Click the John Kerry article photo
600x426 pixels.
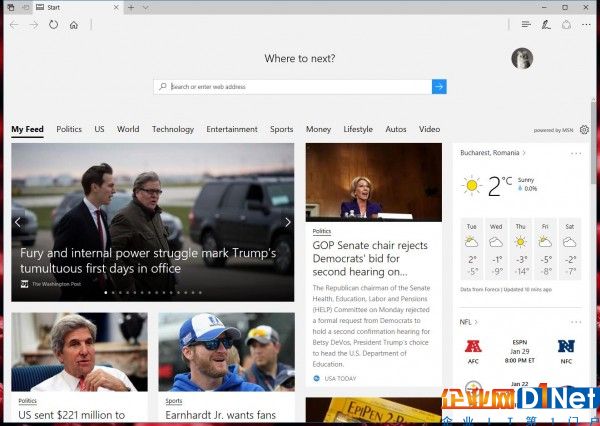[x=79, y=352]
